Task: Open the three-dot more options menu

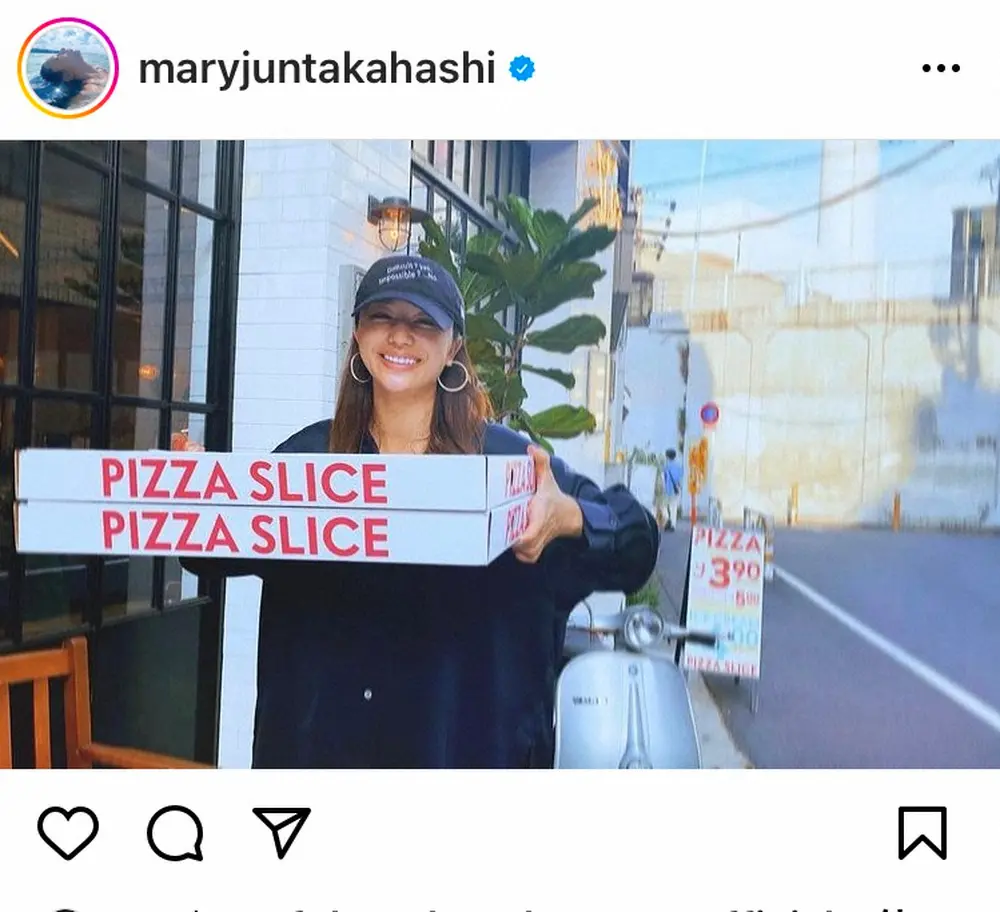Action: (x=941, y=68)
